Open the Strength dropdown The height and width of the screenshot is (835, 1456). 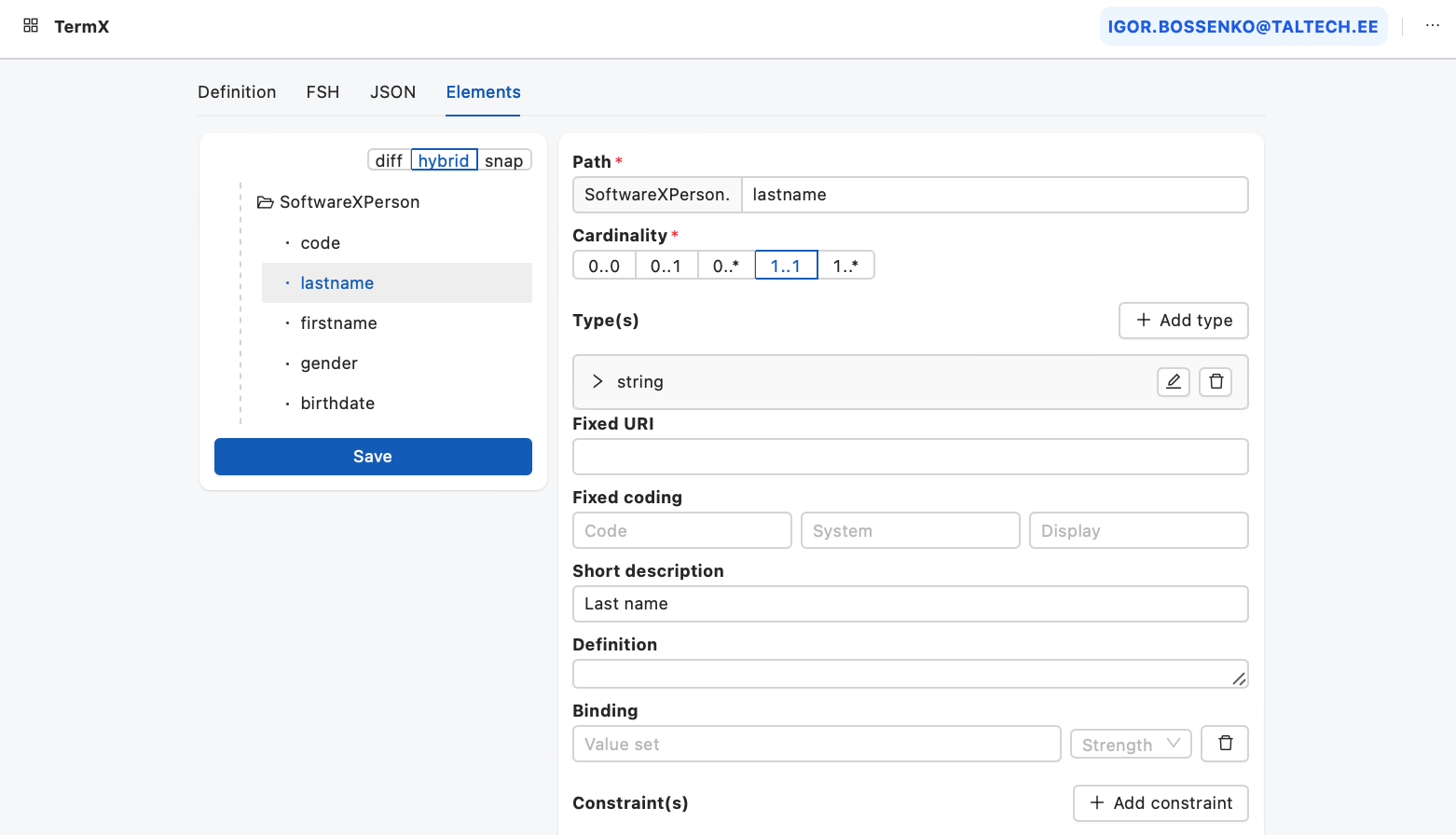[x=1131, y=744]
